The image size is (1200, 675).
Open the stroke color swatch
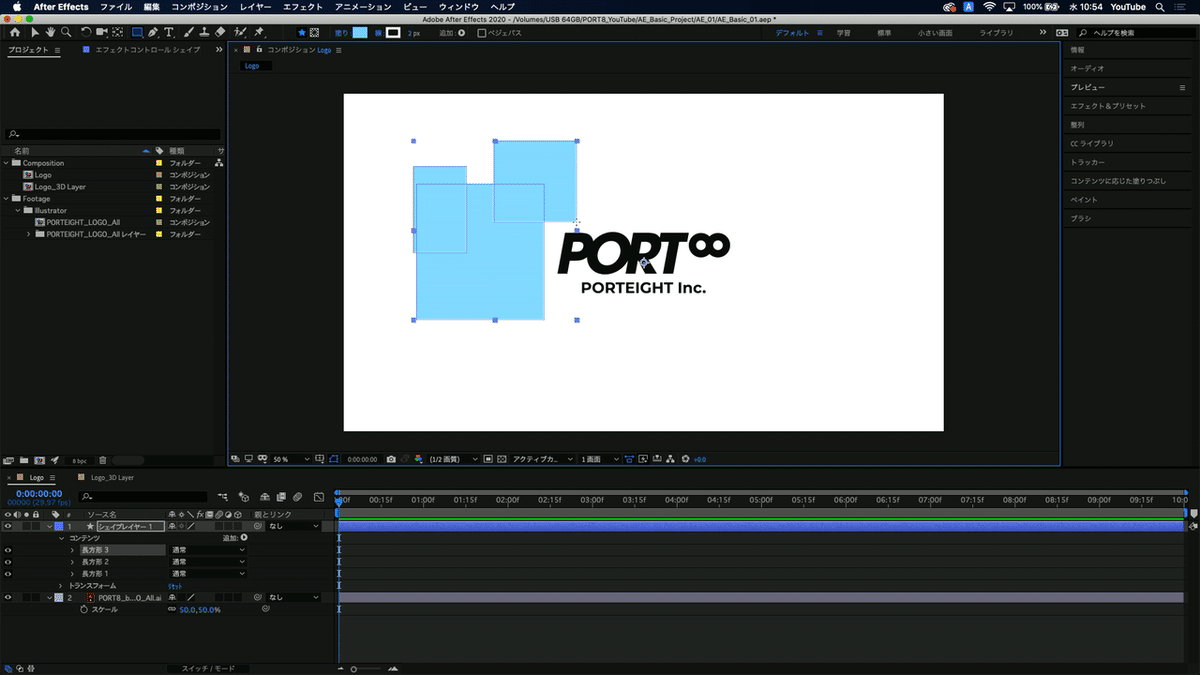pos(393,33)
